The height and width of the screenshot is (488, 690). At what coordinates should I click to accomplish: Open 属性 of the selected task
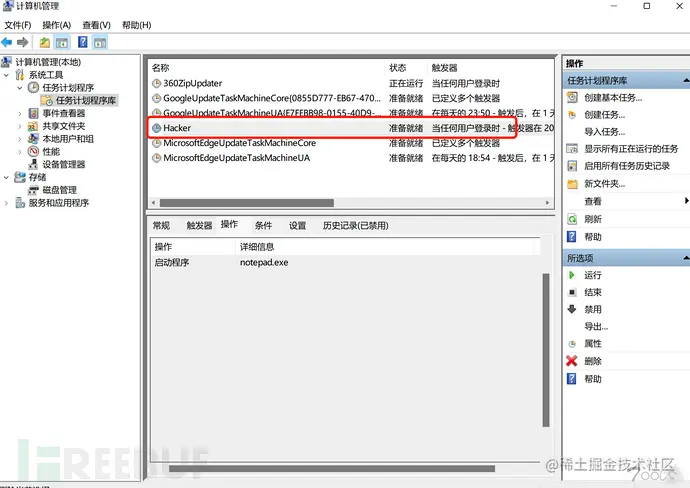click(x=592, y=344)
